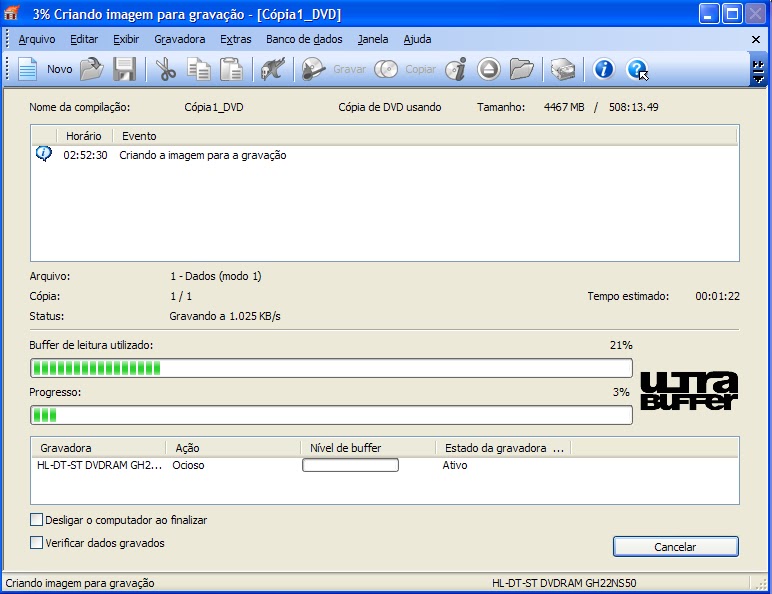772x594 pixels.
Task: Click the Nível de buffer bar
Action: click(350, 465)
